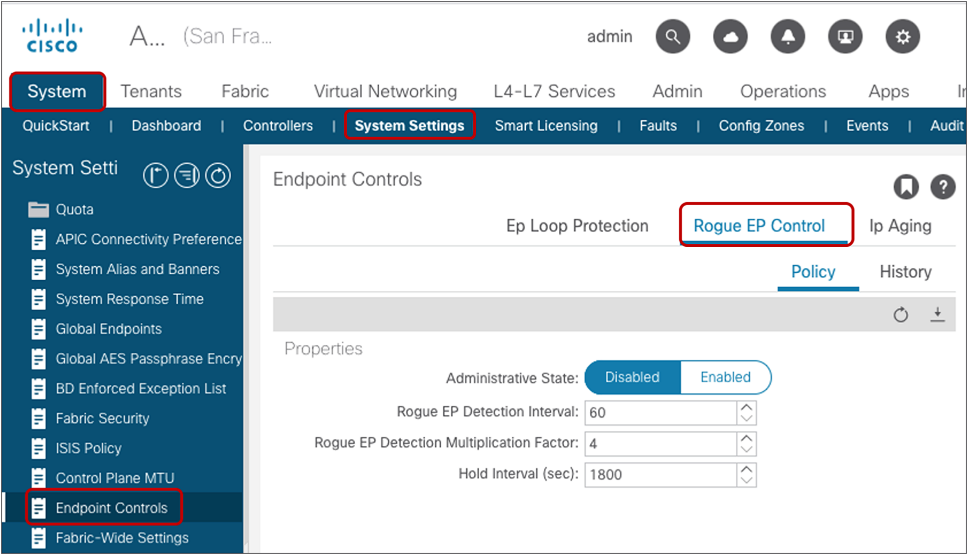Open the notifications bell icon
Image resolution: width=968 pixels, height=555 pixels.
coord(788,36)
